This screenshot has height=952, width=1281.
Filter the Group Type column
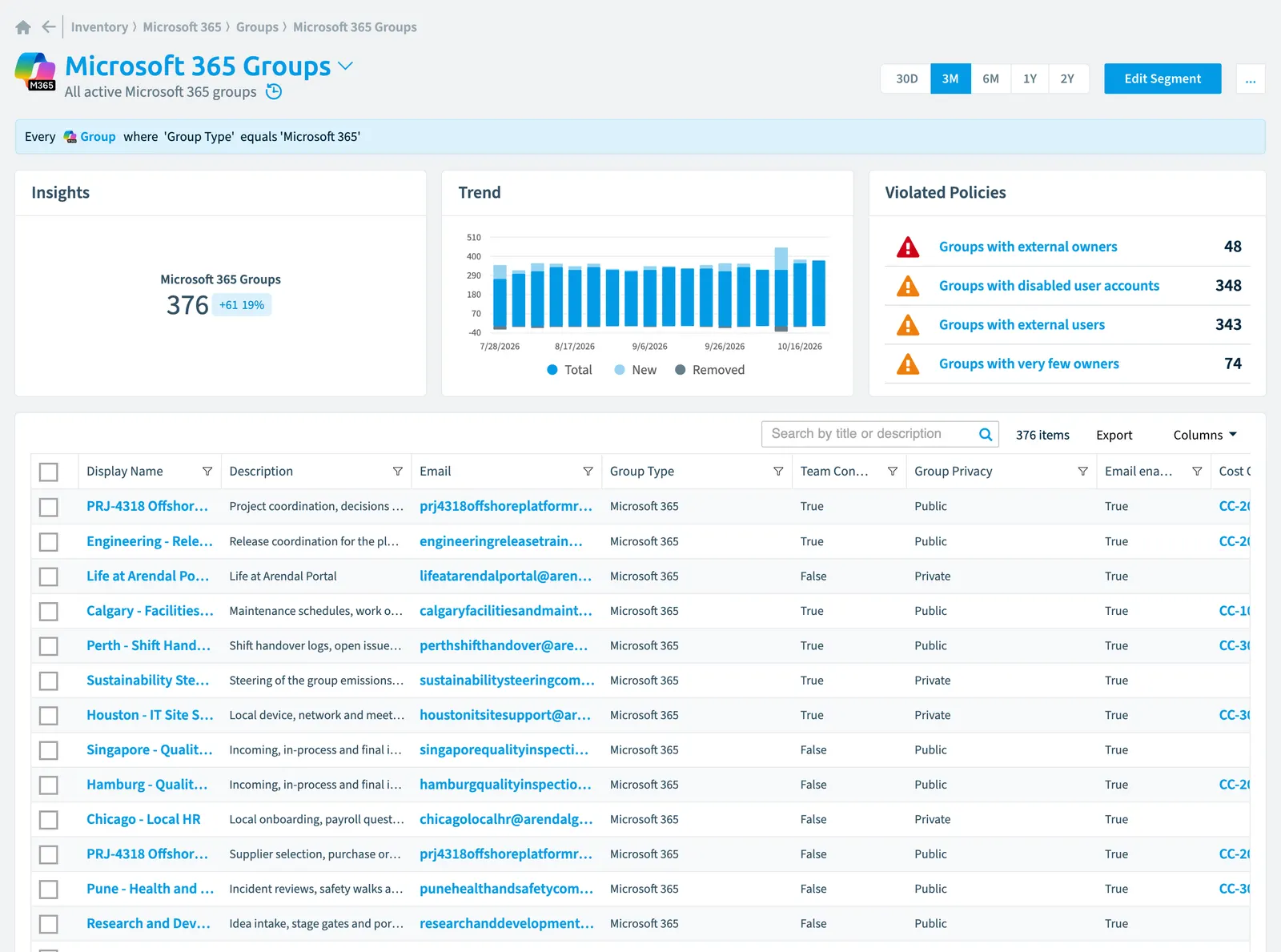coord(778,472)
